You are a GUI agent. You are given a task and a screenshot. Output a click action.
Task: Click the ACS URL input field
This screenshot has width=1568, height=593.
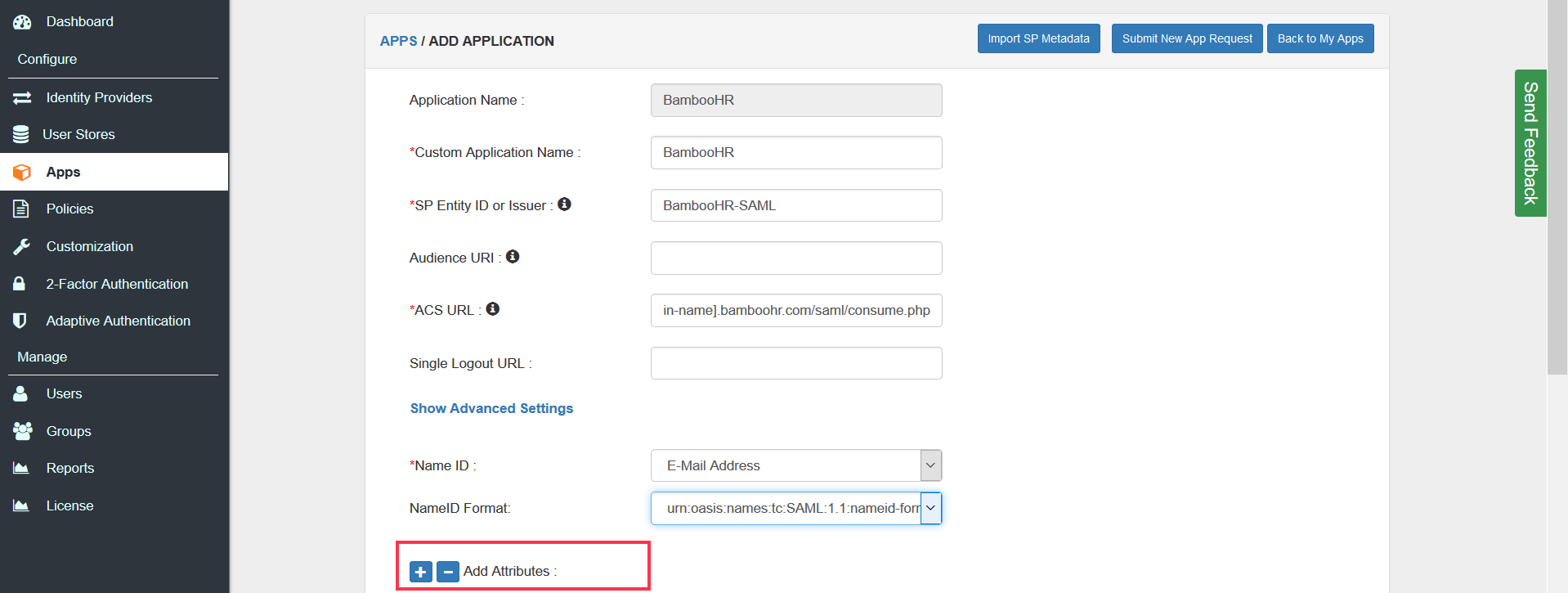point(796,310)
